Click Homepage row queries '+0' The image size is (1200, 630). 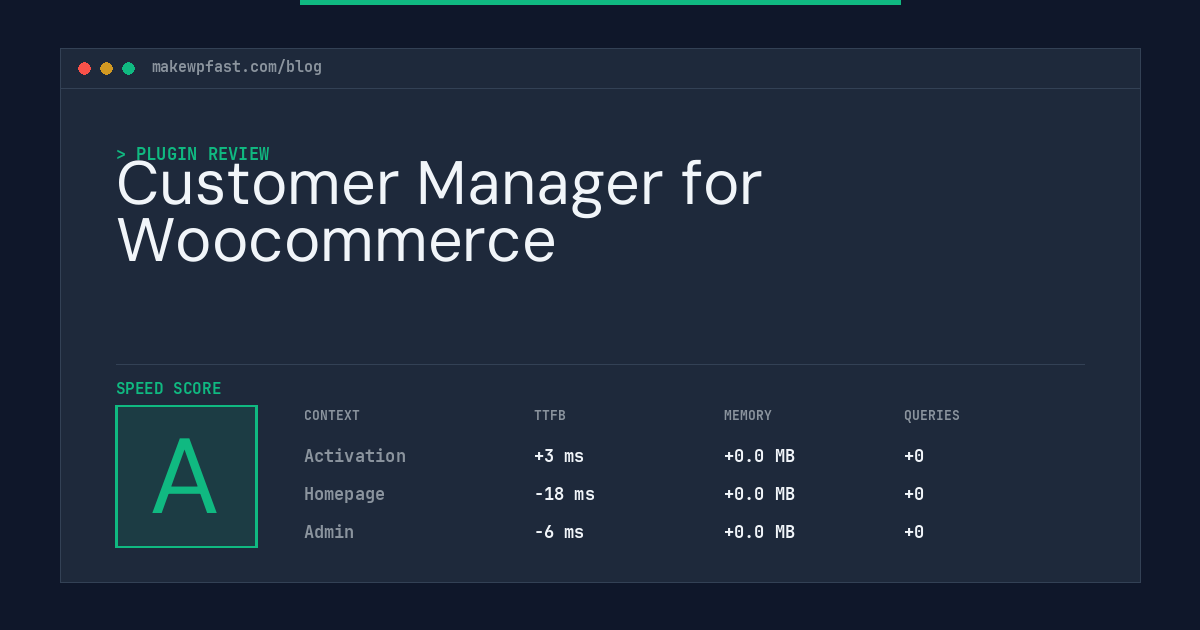(914, 494)
